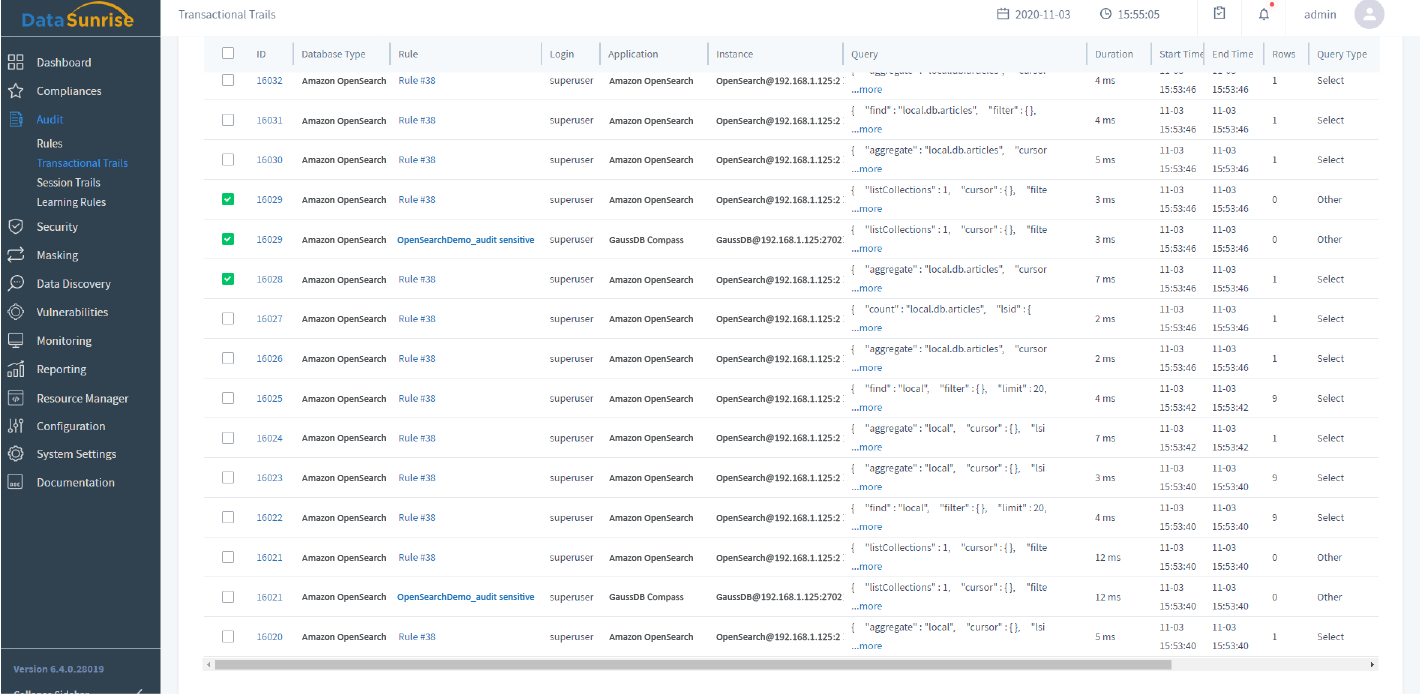
Task: Open transaction ID 16030 link
Action: coord(269,160)
